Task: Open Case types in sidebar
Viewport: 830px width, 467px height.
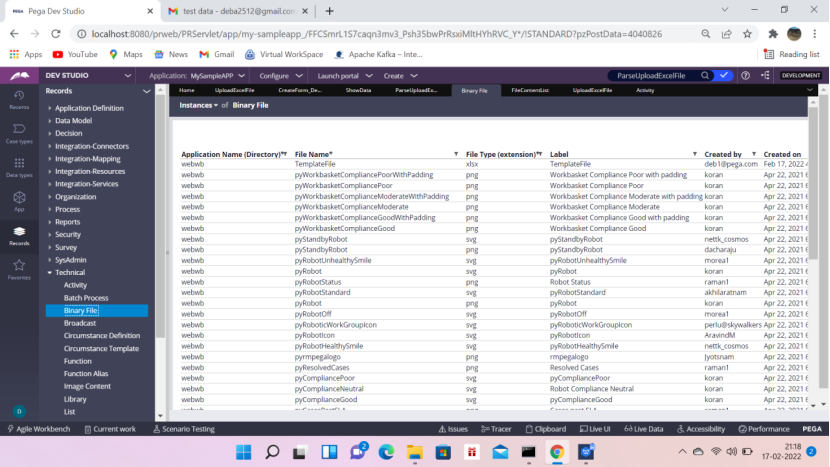Action: click(x=19, y=133)
